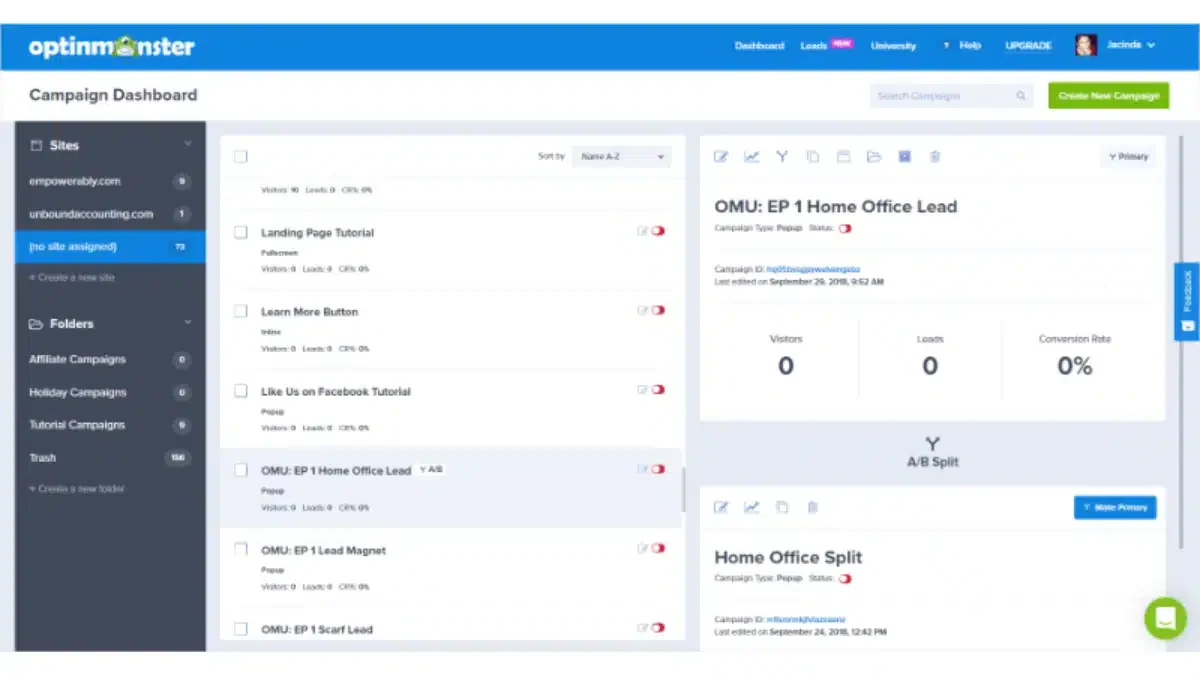Click the search magnifier icon in Search Campaigns
The image size is (1200, 675).
[1021, 96]
